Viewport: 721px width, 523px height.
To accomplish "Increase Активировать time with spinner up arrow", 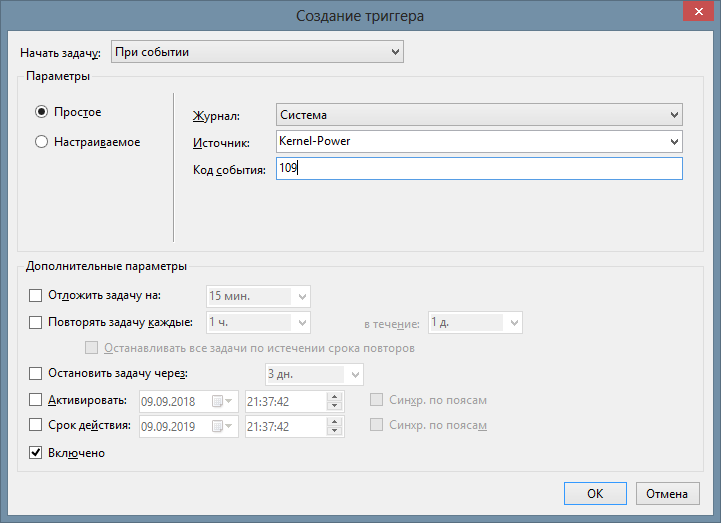I will point(334,396).
